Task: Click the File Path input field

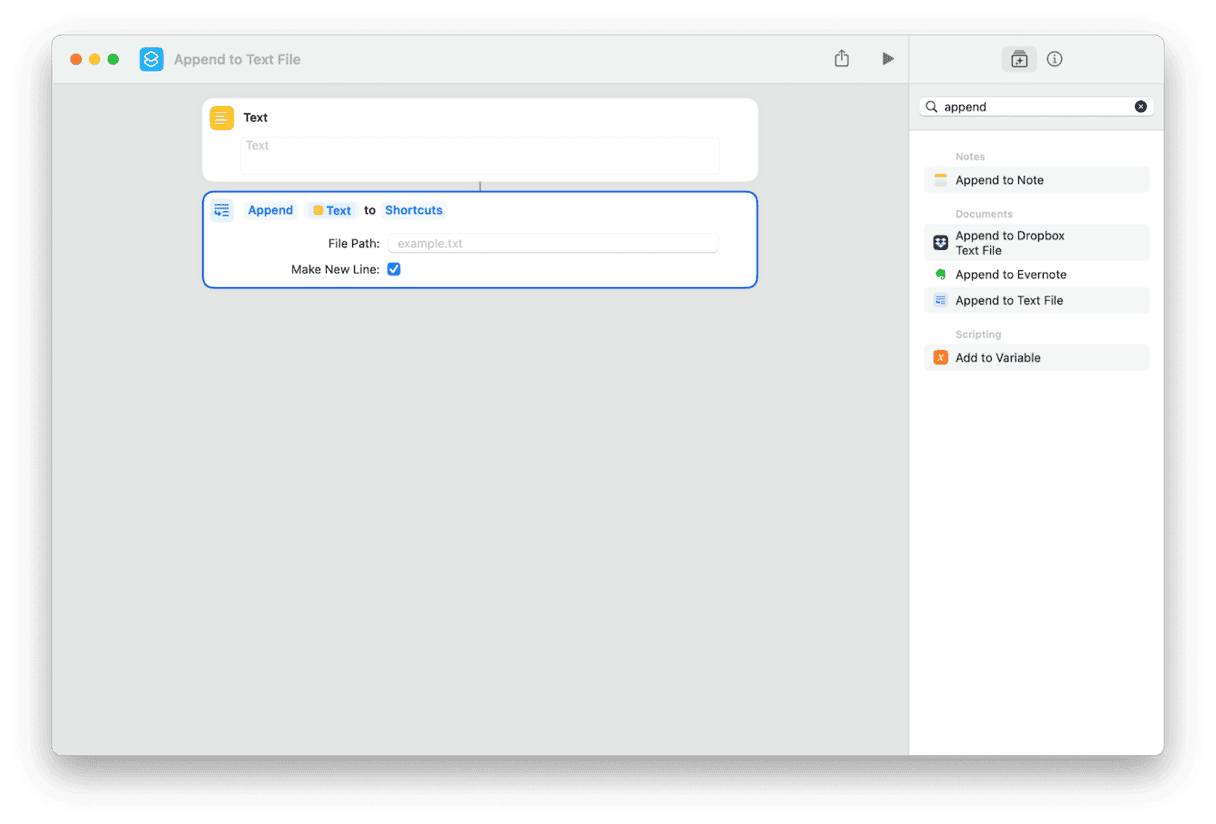Action: pyautogui.click(x=553, y=243)
